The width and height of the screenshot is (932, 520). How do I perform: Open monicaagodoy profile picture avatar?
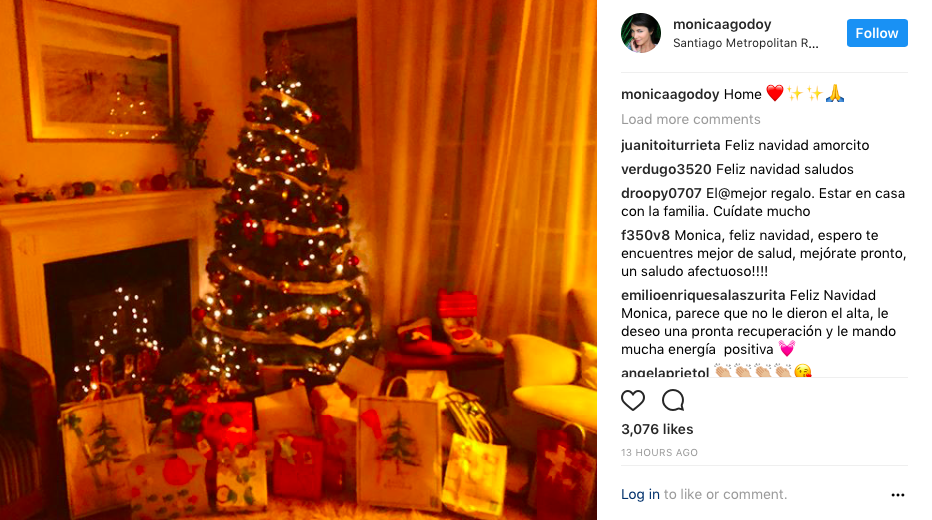point(641,33)
